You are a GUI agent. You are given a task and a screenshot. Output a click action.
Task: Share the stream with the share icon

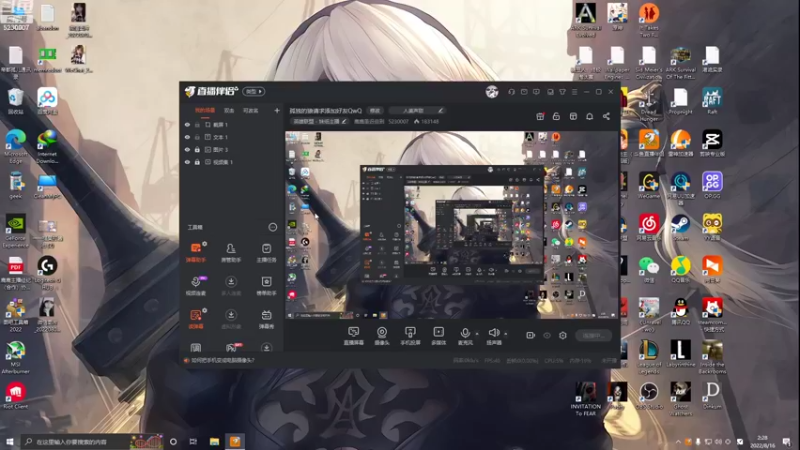[x=606, y=116]
